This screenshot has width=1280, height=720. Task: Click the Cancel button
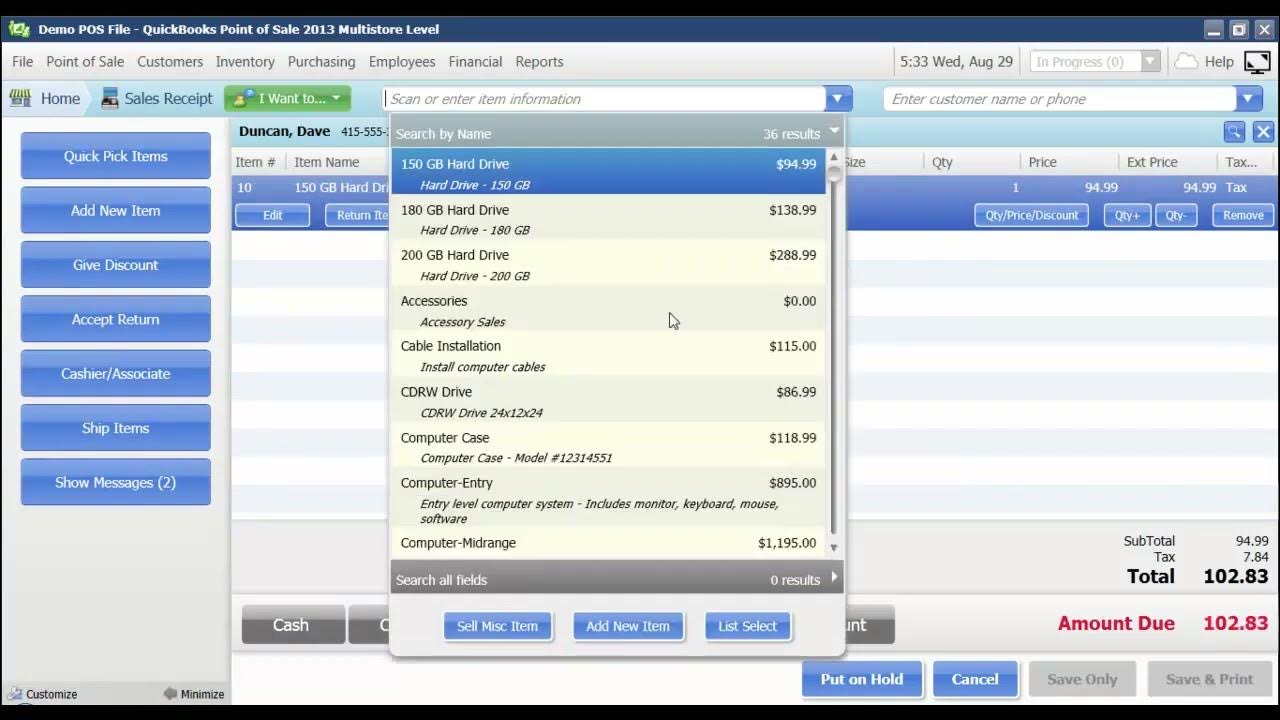pyautogui.click(x=975, y=679)
